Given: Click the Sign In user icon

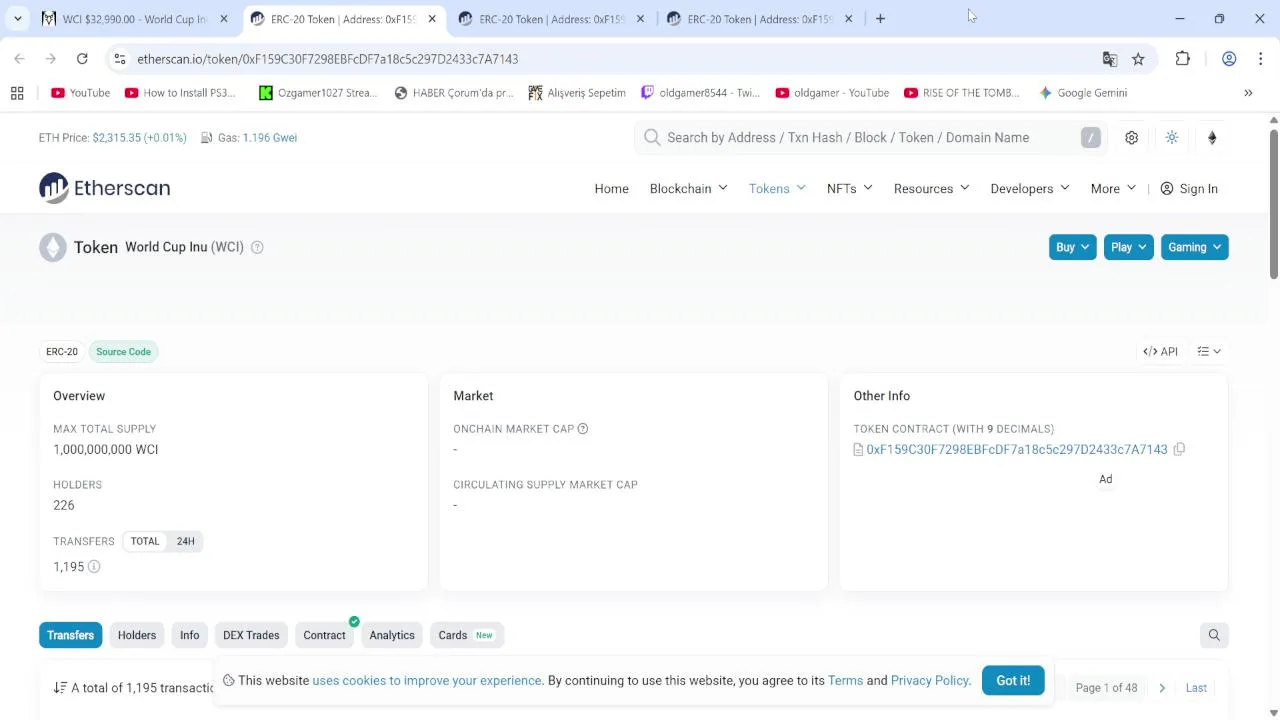Looking at the screenshot, I should (1167, 189).
